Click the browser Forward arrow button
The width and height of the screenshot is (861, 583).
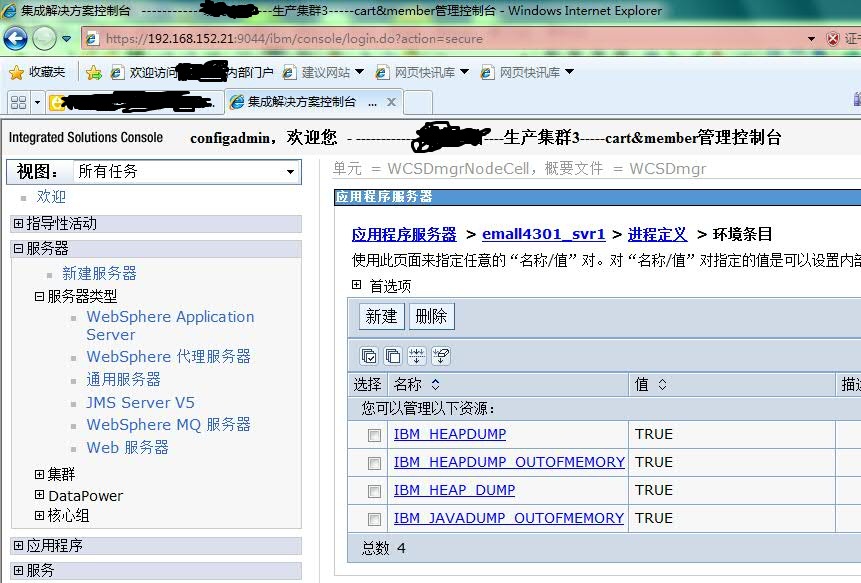[44, 38]
